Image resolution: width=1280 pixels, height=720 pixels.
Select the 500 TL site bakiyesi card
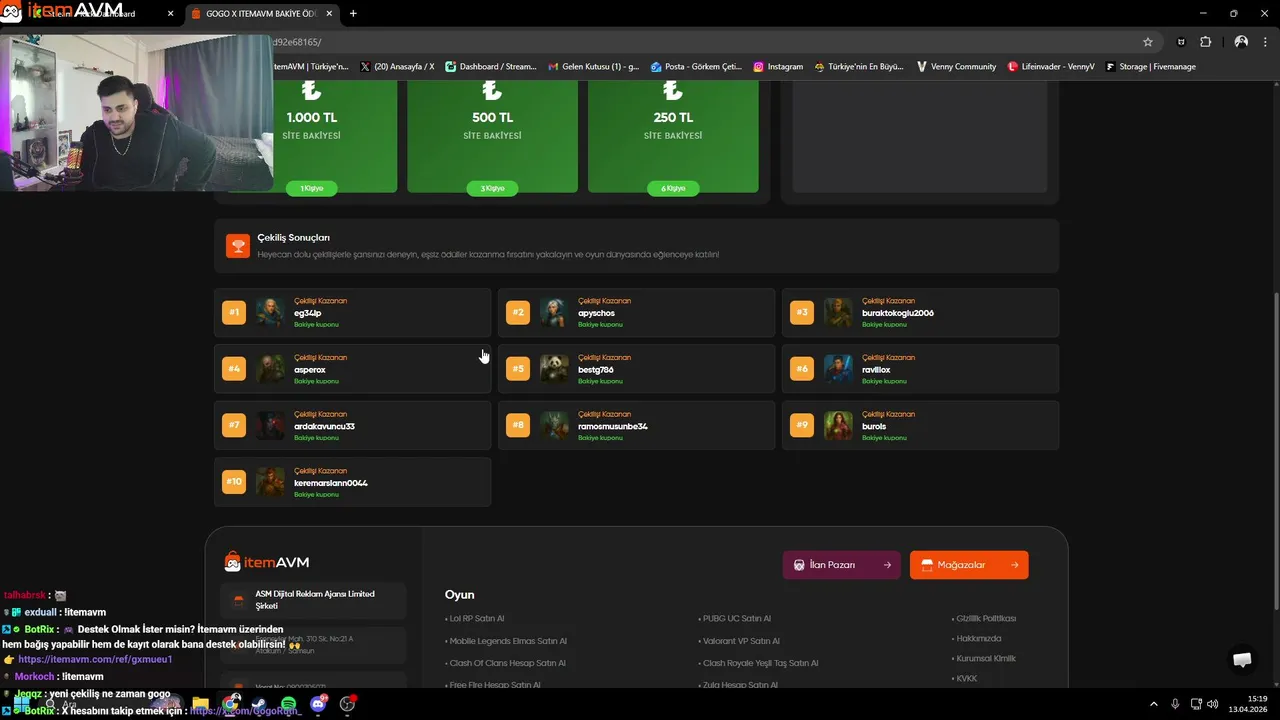(492, 136)
